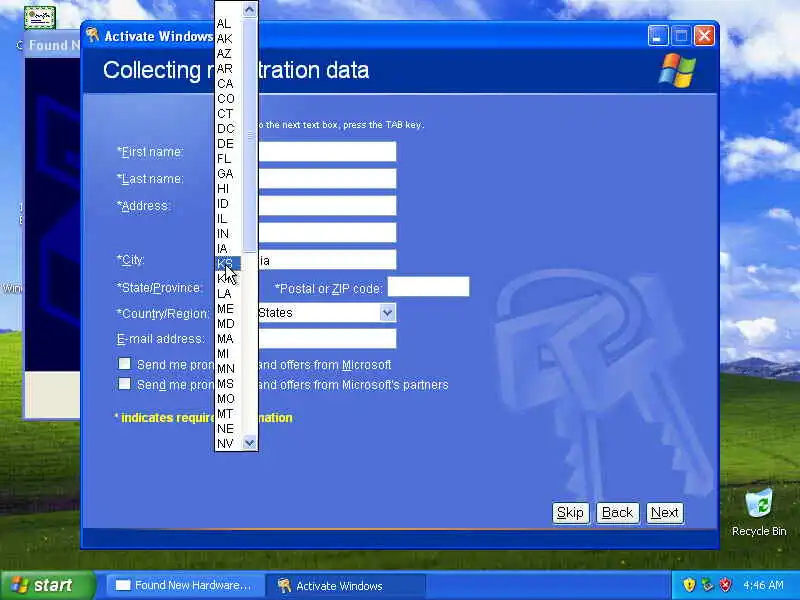
Task: Minimize the Activate Windows window
Action: [x=658, y=36]
